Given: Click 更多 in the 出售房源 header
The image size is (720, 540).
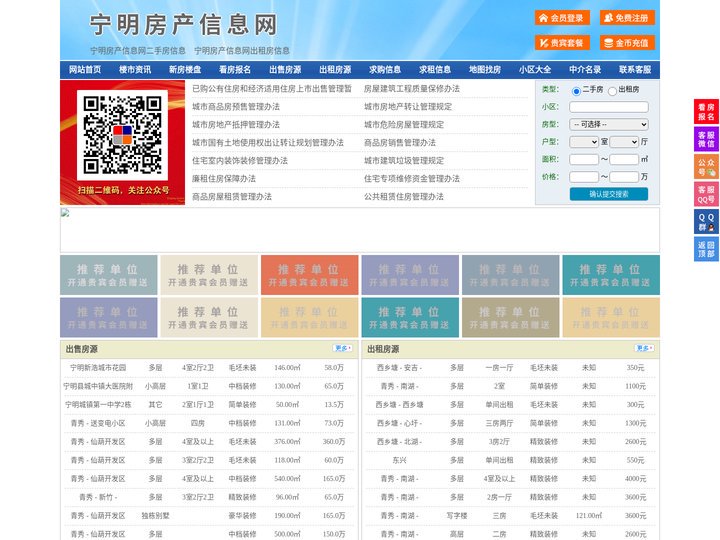Looking at the screenshot, I should pos(343,349).
